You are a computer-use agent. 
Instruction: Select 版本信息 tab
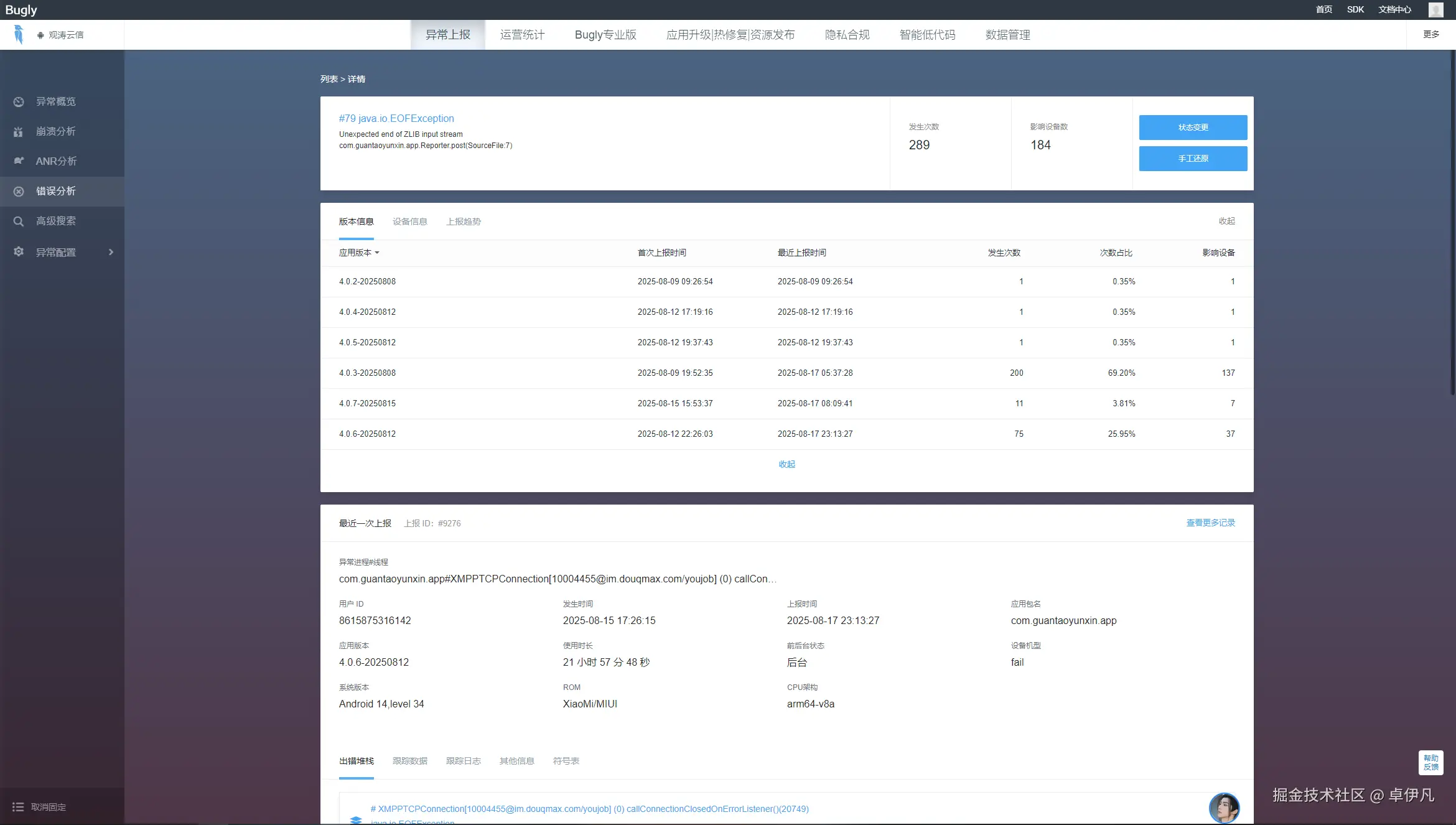coord(357,222)
